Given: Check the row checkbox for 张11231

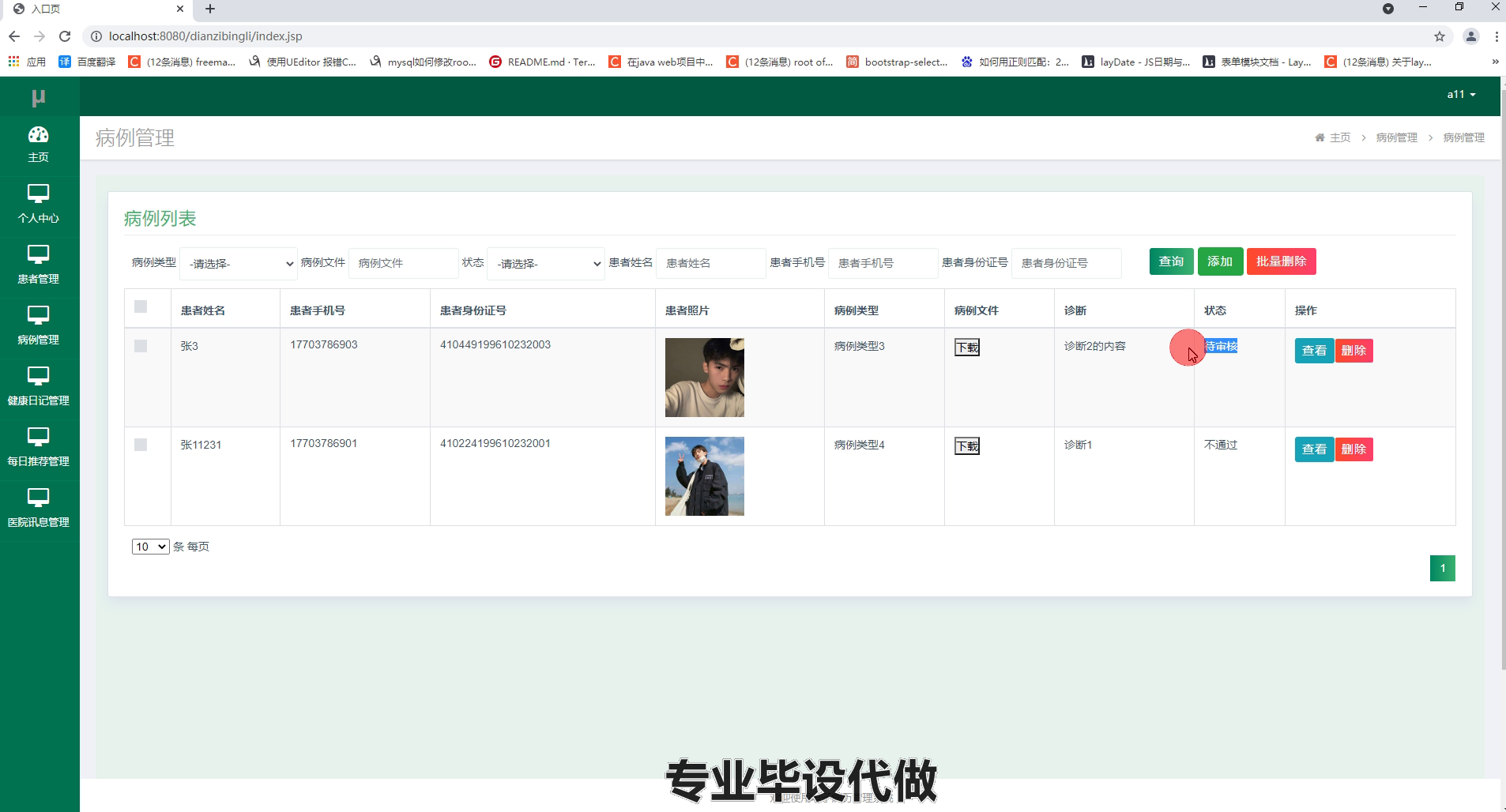Looking at the screenshot, I should 141,445.
